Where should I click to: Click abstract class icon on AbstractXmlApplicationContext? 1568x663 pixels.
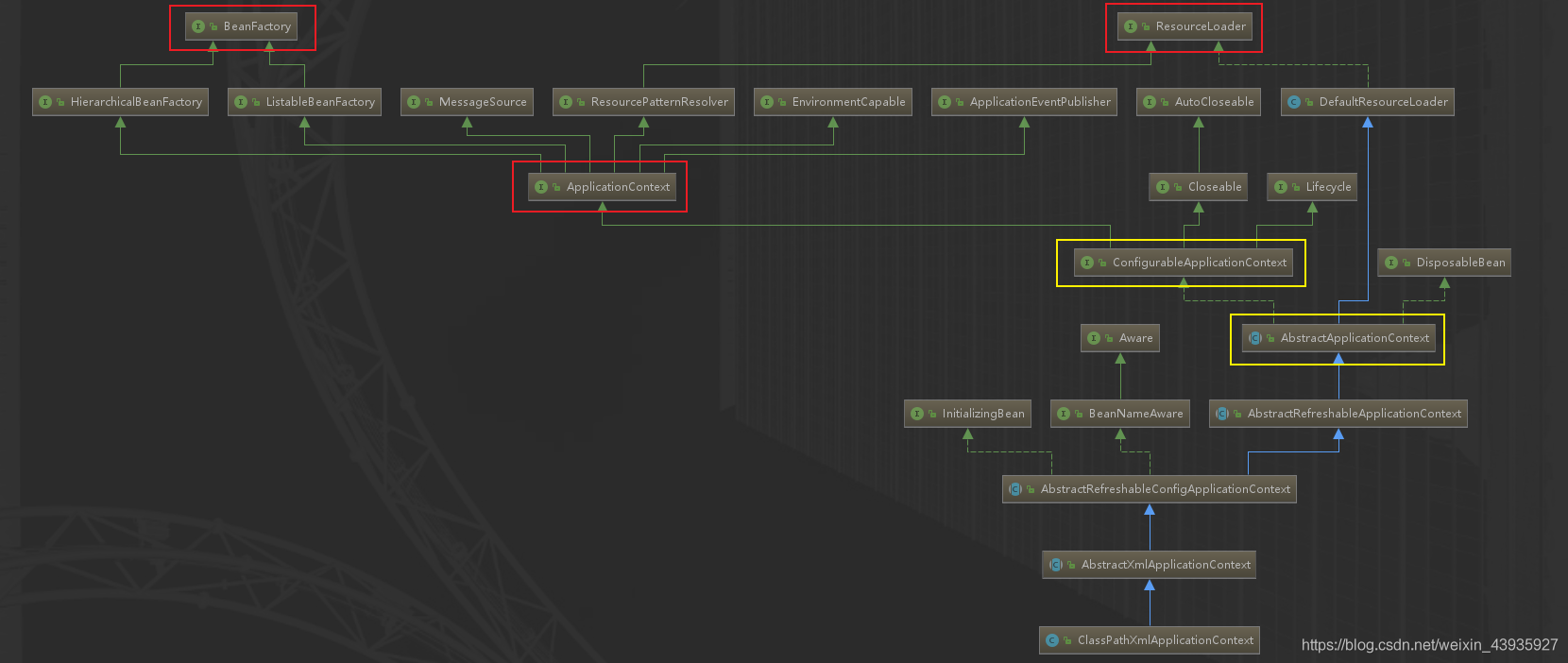click(x=1056, y=565)
